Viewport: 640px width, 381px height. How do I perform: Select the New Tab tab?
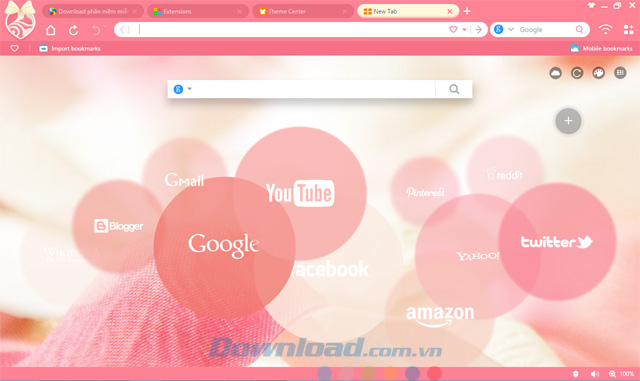[x=407, y=11]
